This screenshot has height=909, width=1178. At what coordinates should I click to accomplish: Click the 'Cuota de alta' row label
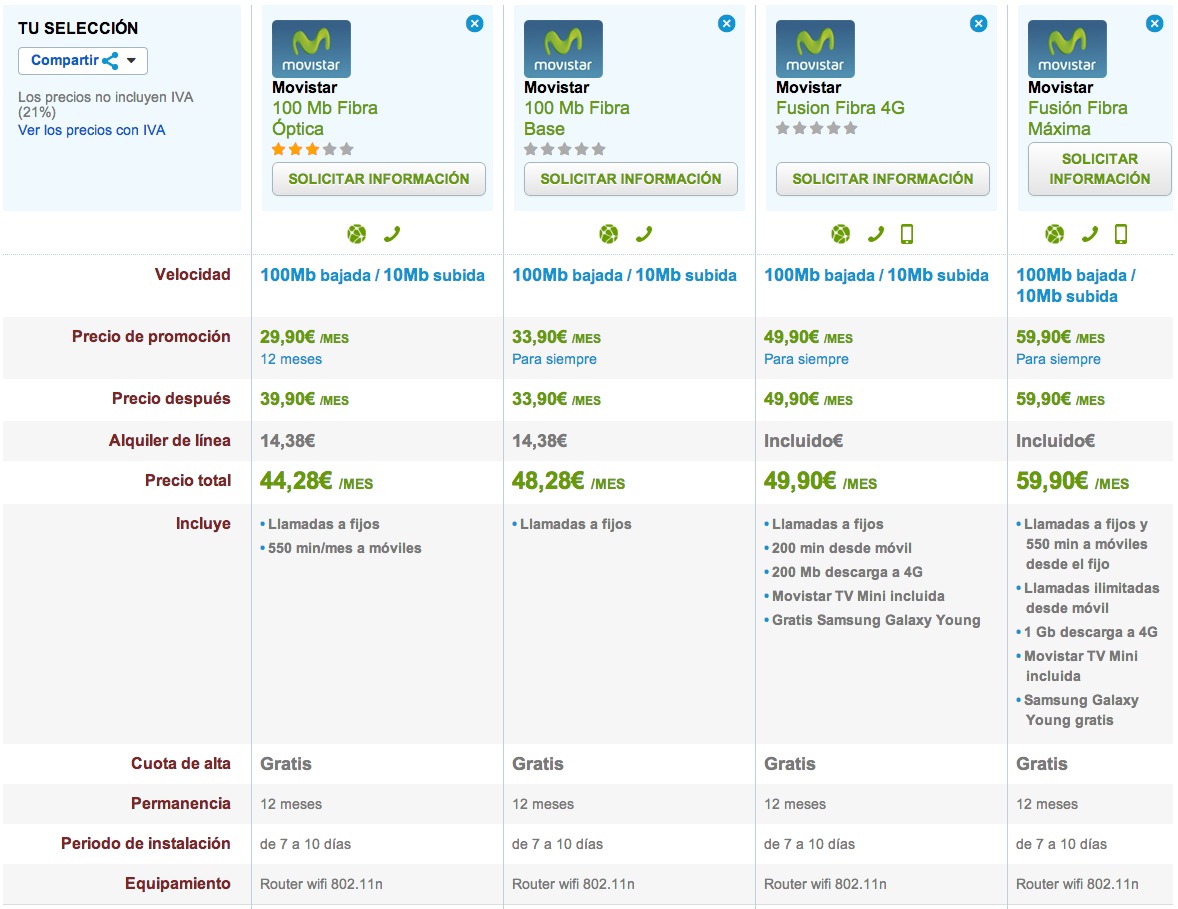[180, 763]
